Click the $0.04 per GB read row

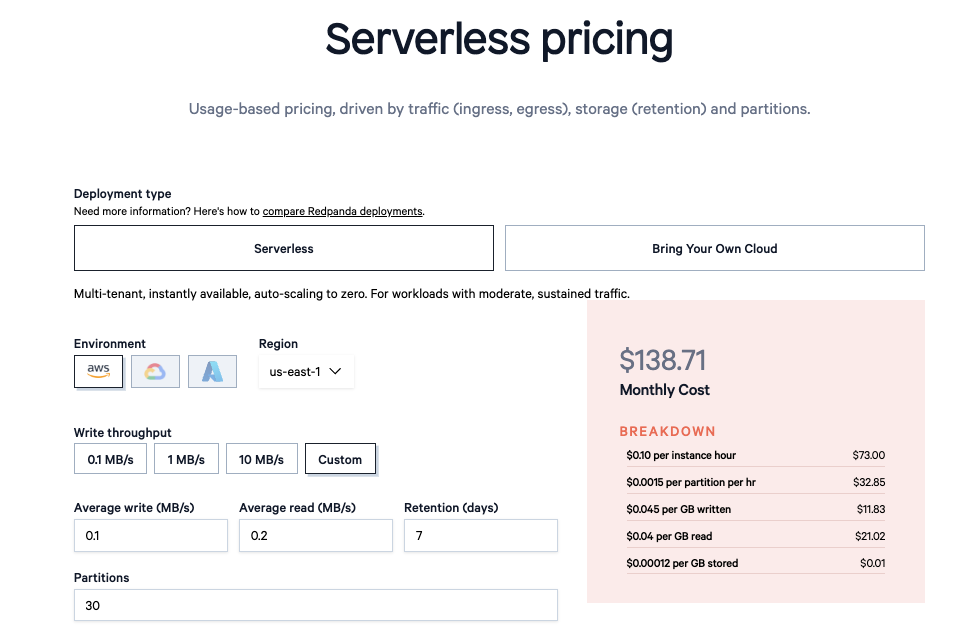click(755, 536)
